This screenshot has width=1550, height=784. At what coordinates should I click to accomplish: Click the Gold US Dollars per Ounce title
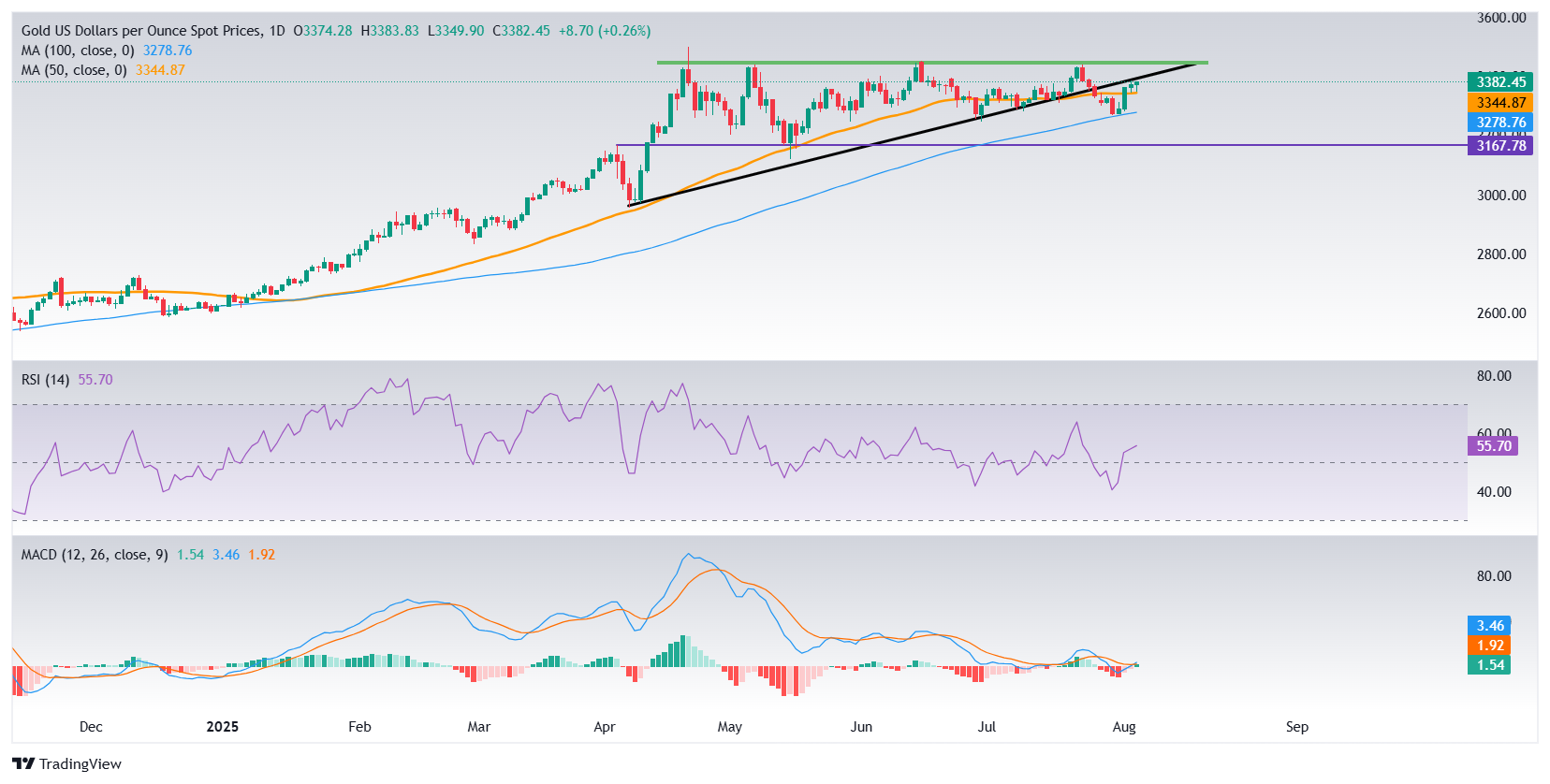(141, 31)
